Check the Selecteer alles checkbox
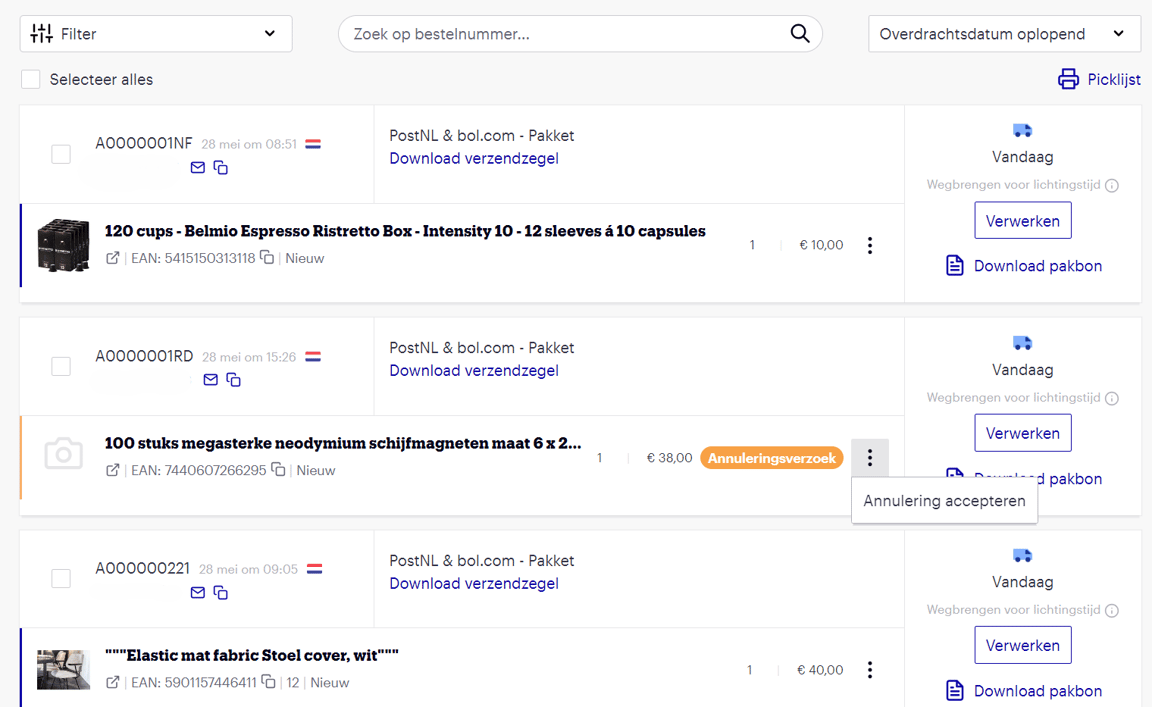 click(x=31, y=80)
